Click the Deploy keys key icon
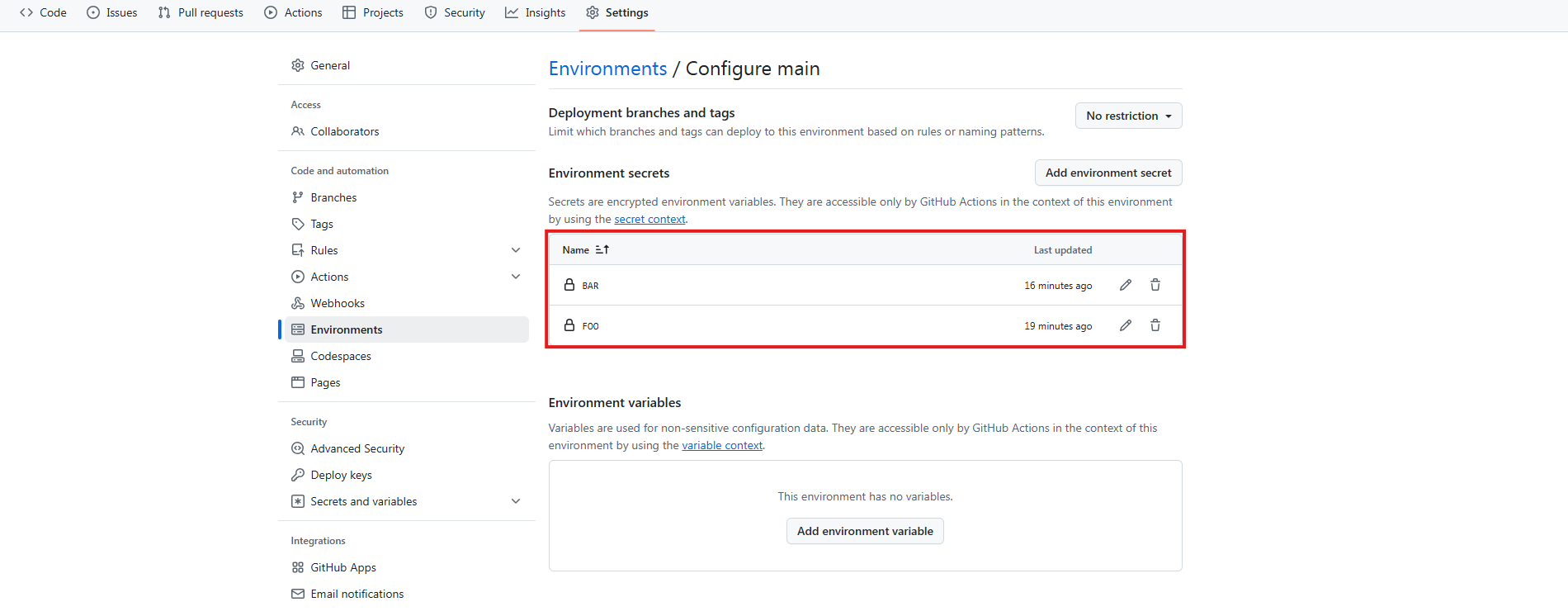This screenshot has height=616, width=1568. (x=298, y=475)
